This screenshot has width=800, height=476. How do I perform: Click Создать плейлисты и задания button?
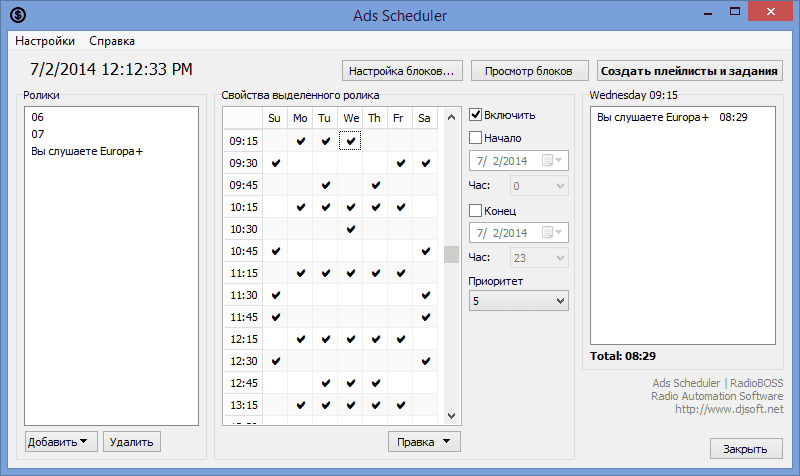(689, 71)
